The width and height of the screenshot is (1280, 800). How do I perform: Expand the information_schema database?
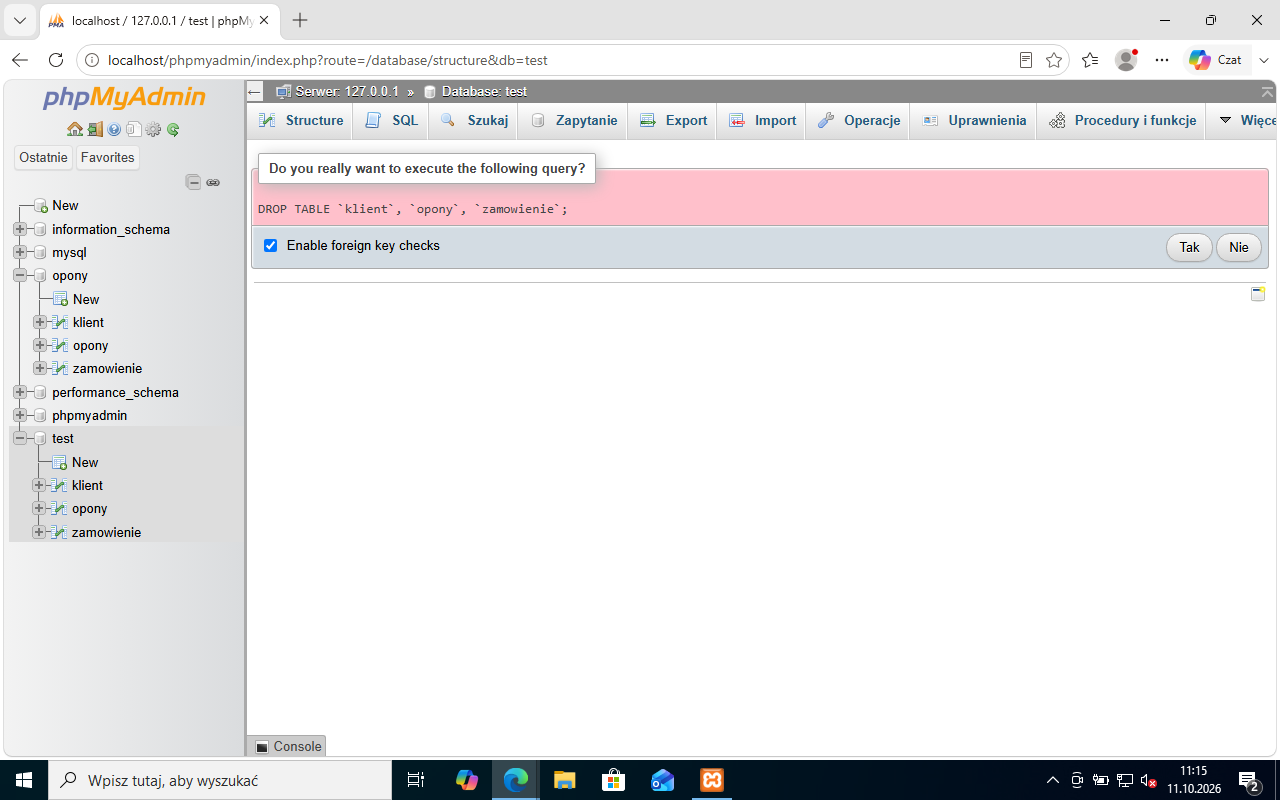click(x=20, y=229)
